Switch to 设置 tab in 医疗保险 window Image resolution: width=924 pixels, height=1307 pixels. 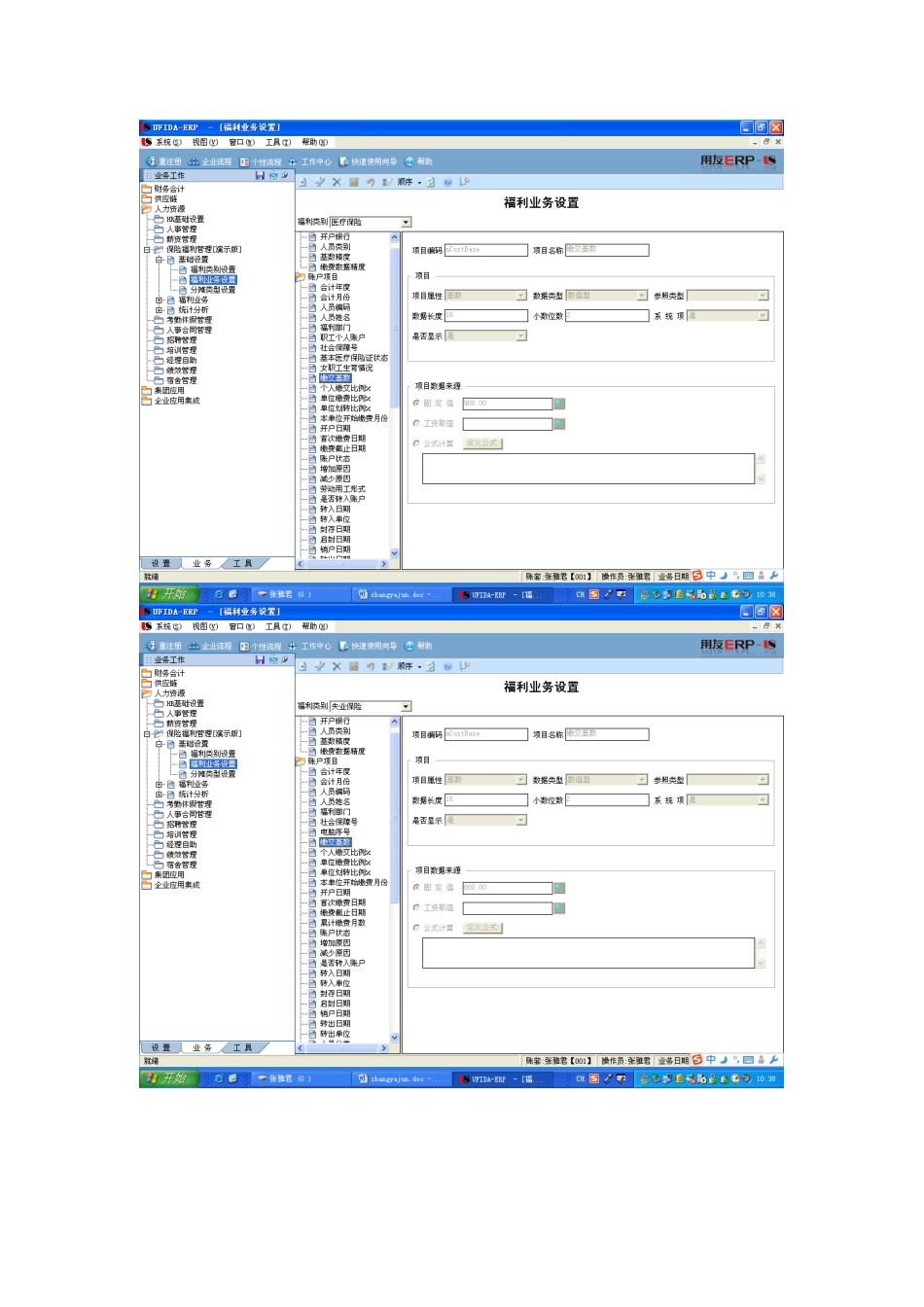pos(160,564)
